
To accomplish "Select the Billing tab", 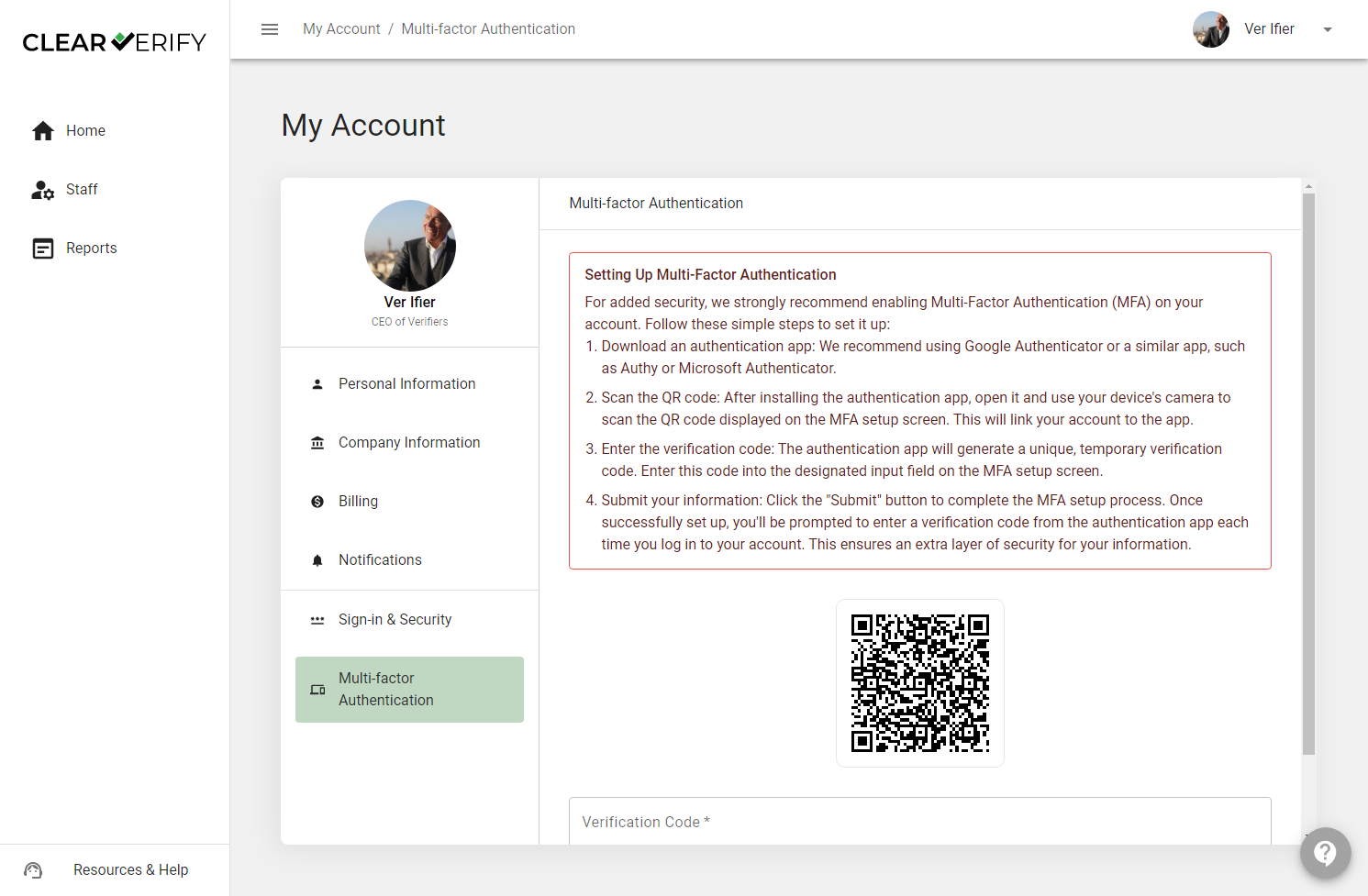I will click(409, 502).
